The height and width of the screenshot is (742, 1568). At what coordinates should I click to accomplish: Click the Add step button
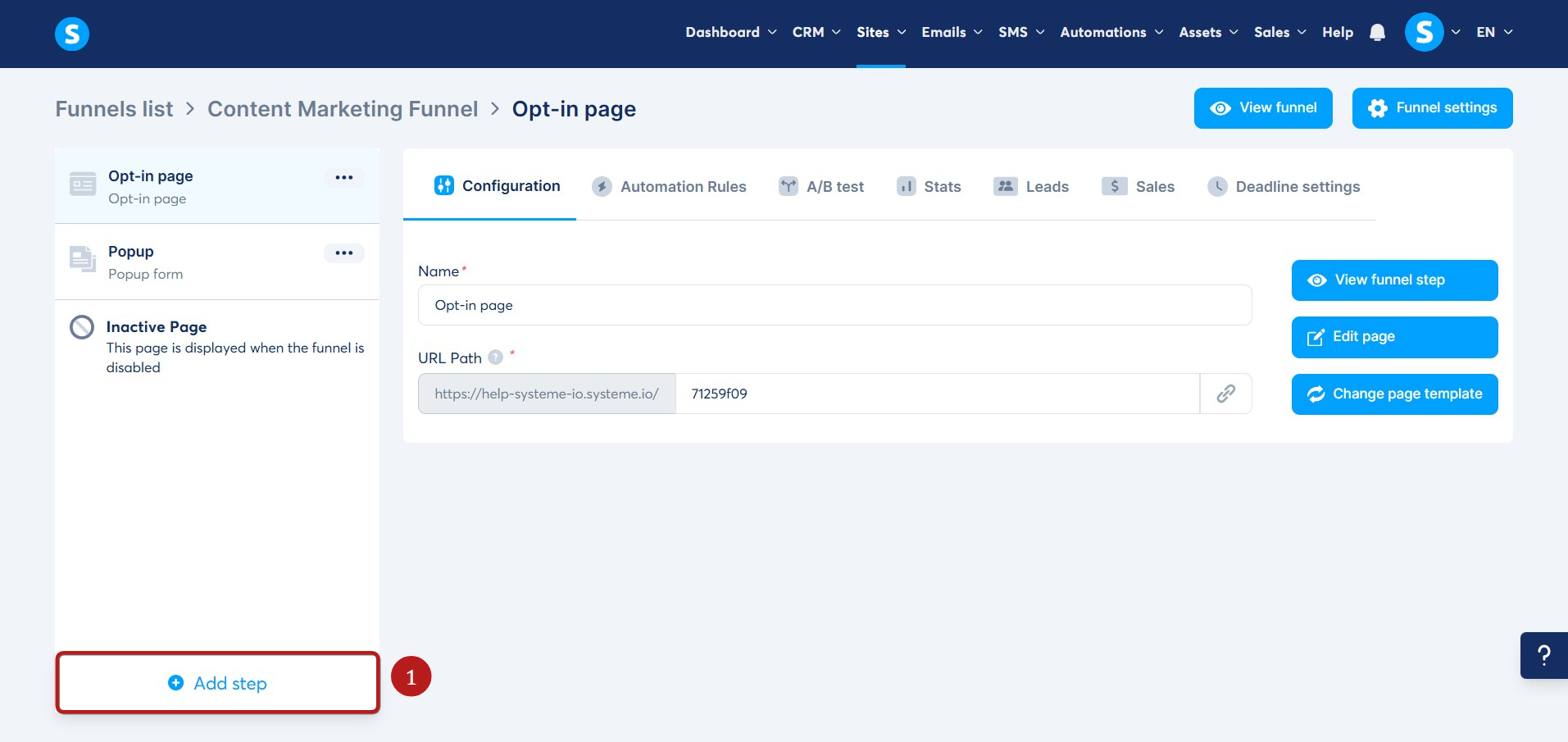point(217,683)
